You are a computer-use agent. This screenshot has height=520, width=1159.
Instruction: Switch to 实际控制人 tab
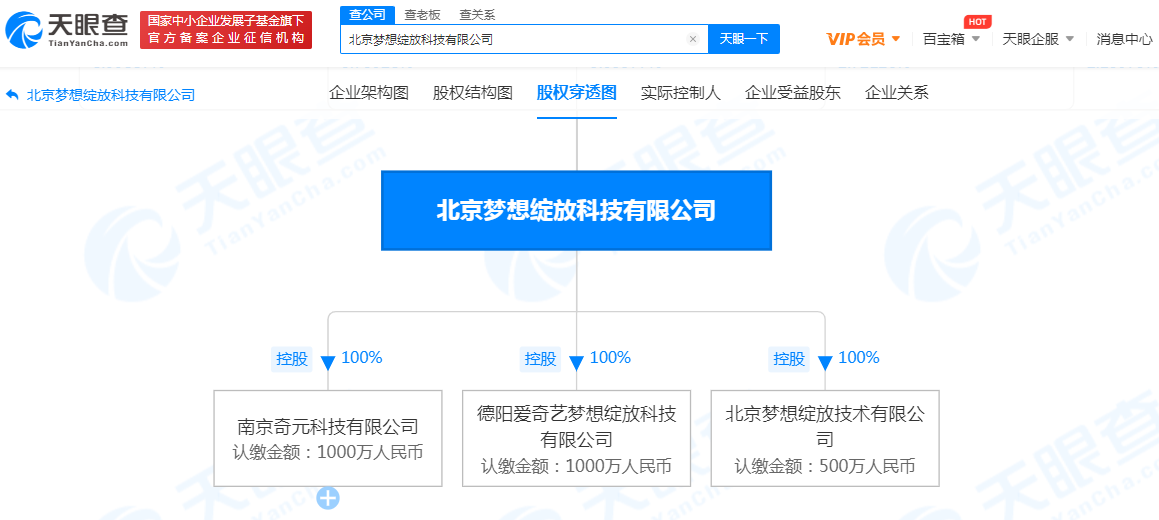click(x=681, y=93)
